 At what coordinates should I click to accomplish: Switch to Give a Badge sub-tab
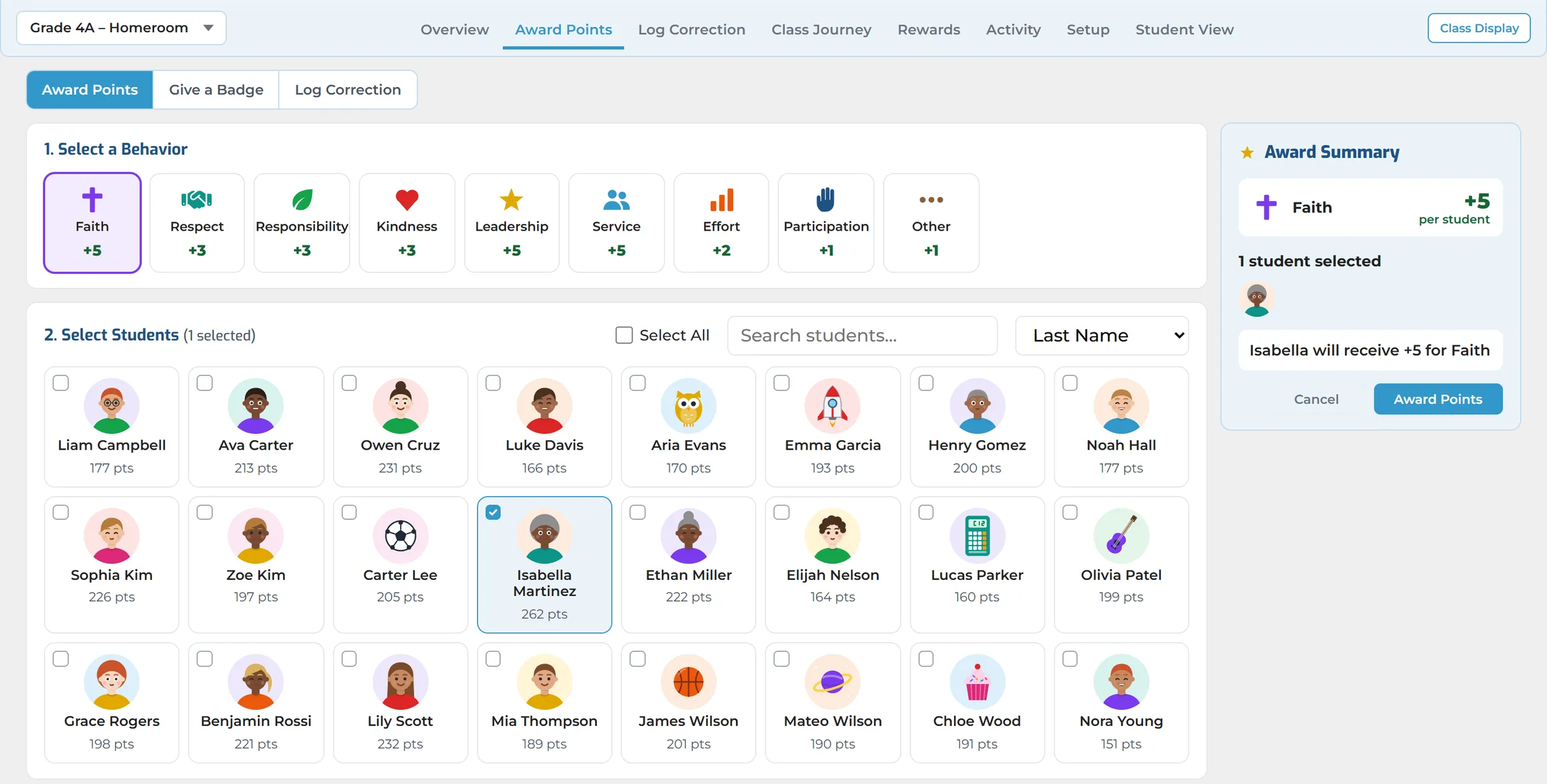(x=216, y=90)
